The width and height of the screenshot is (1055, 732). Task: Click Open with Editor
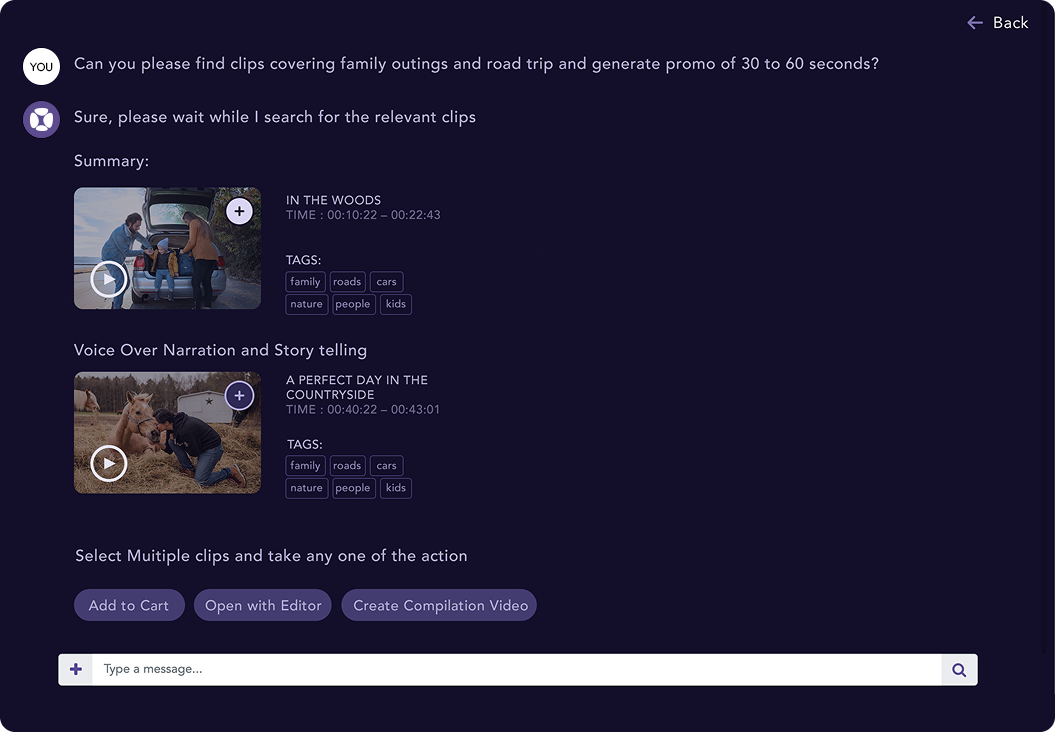pyautogui.click(x=263, y=605)
